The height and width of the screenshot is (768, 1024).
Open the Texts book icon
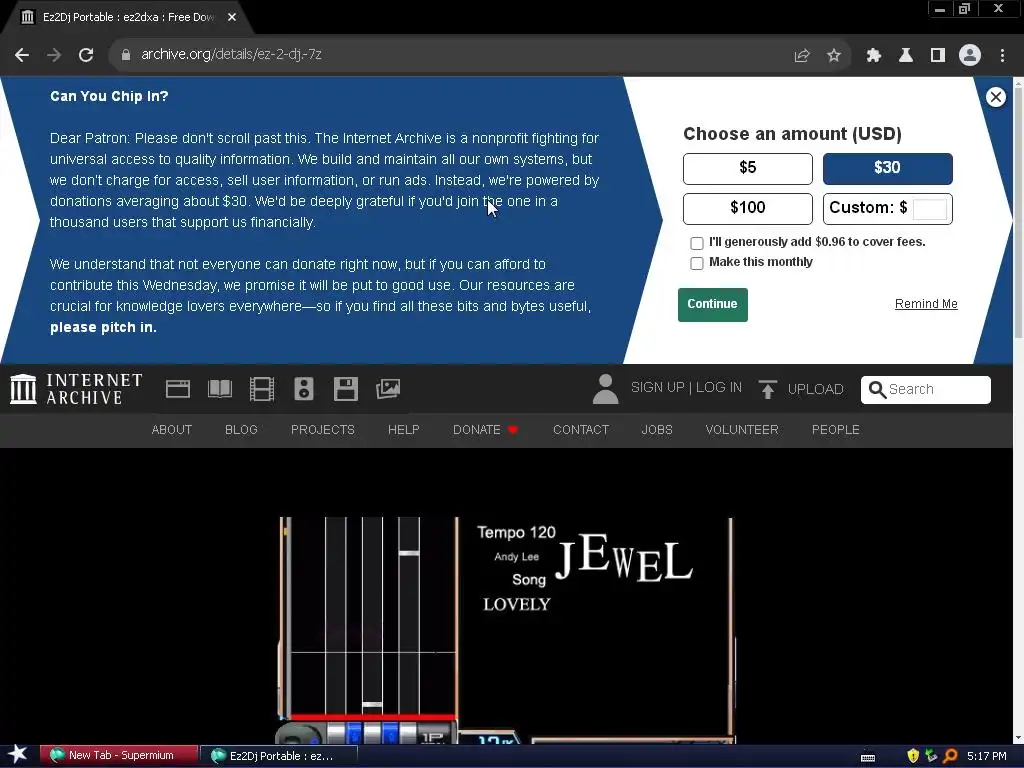pos(220,389)
